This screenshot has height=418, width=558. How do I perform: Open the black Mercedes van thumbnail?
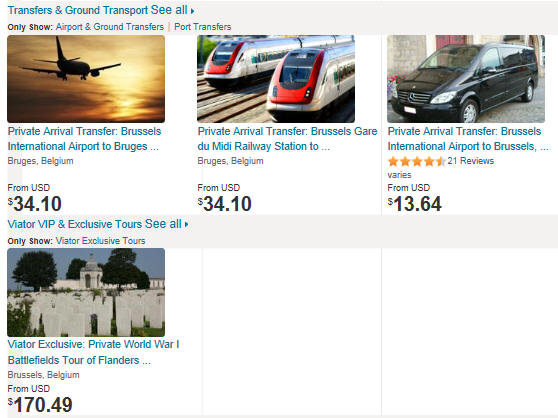pos(466,79)
